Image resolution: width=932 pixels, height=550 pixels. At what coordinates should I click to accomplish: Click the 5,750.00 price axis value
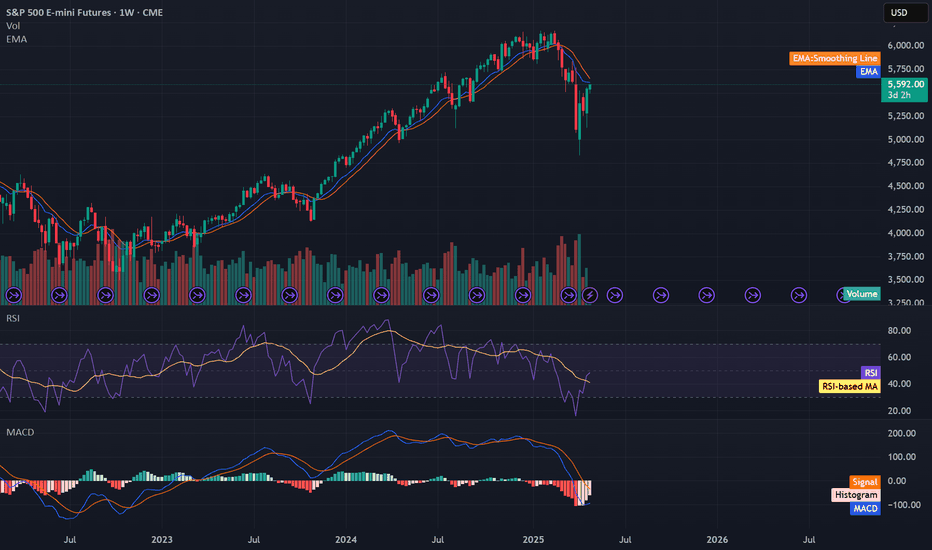[906, 69]
